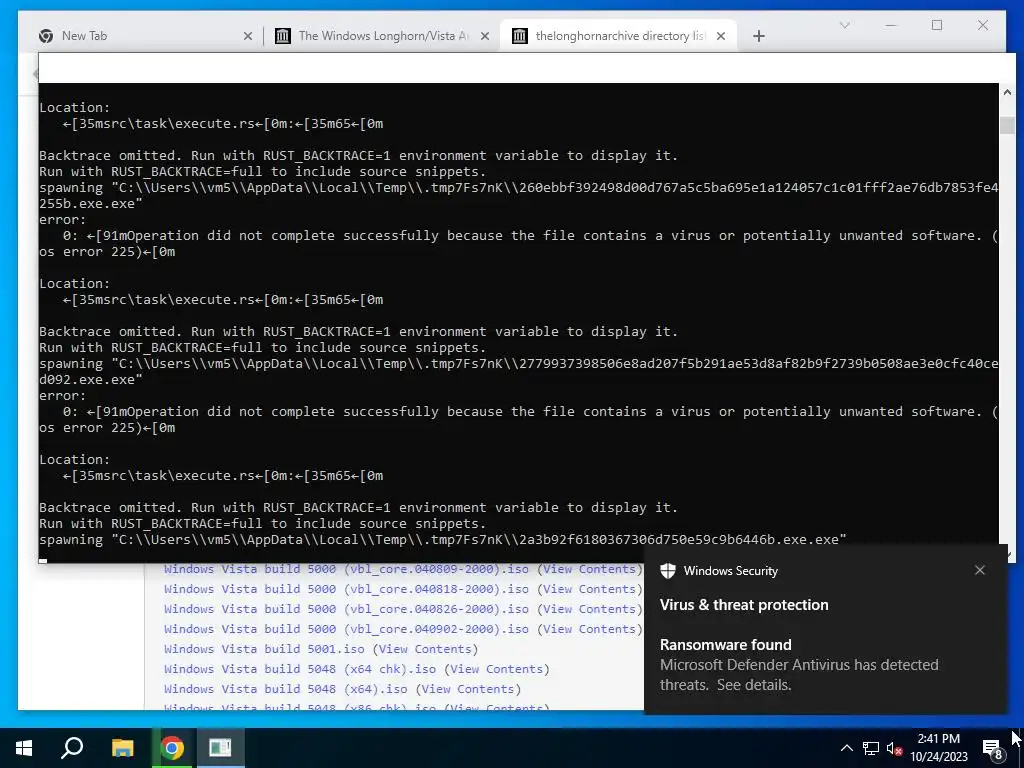Viewport: 1024px width, 768px height.
Task: Close thelonghornarchive directory listing tab
Action: pyautogui.click(x=721, y=36)
